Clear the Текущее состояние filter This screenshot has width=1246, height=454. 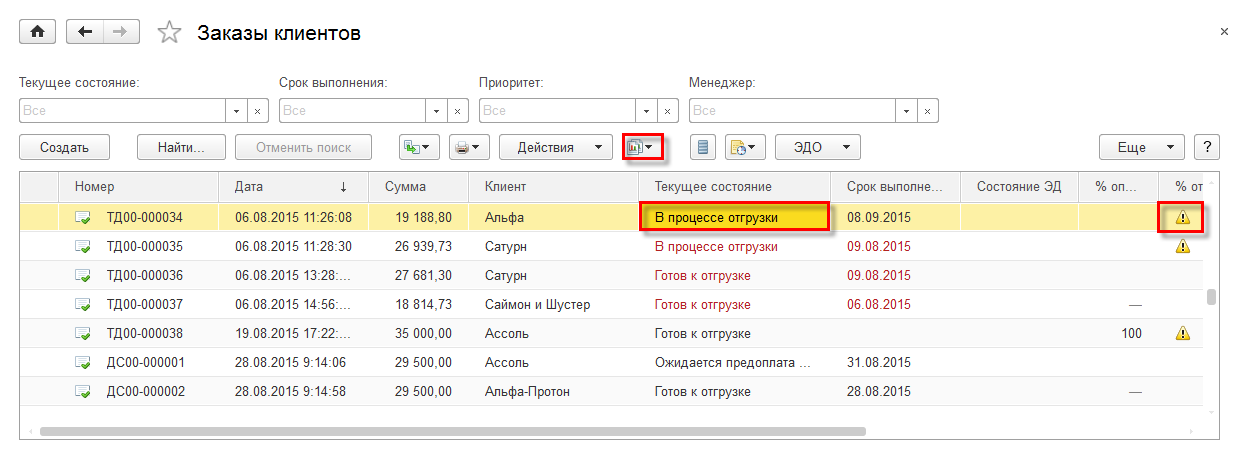(257, 110)
